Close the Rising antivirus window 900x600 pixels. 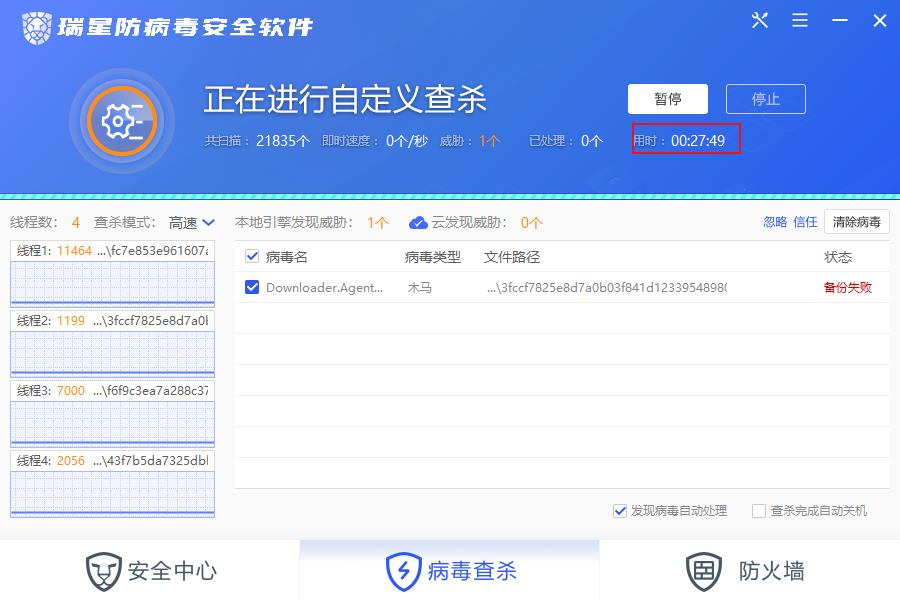coord(879,21)
